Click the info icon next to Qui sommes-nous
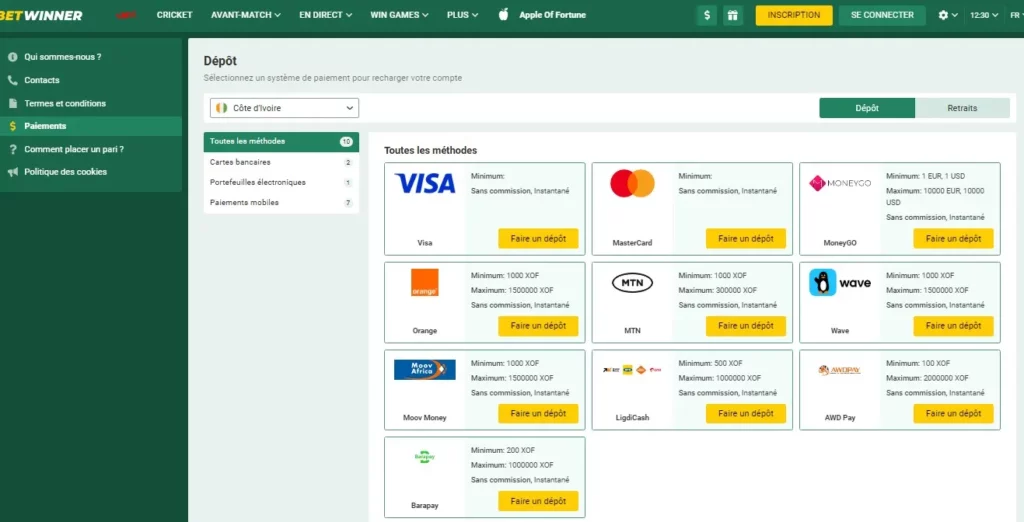The width and height of the screenshot is (1024, 522). (12, 57)
